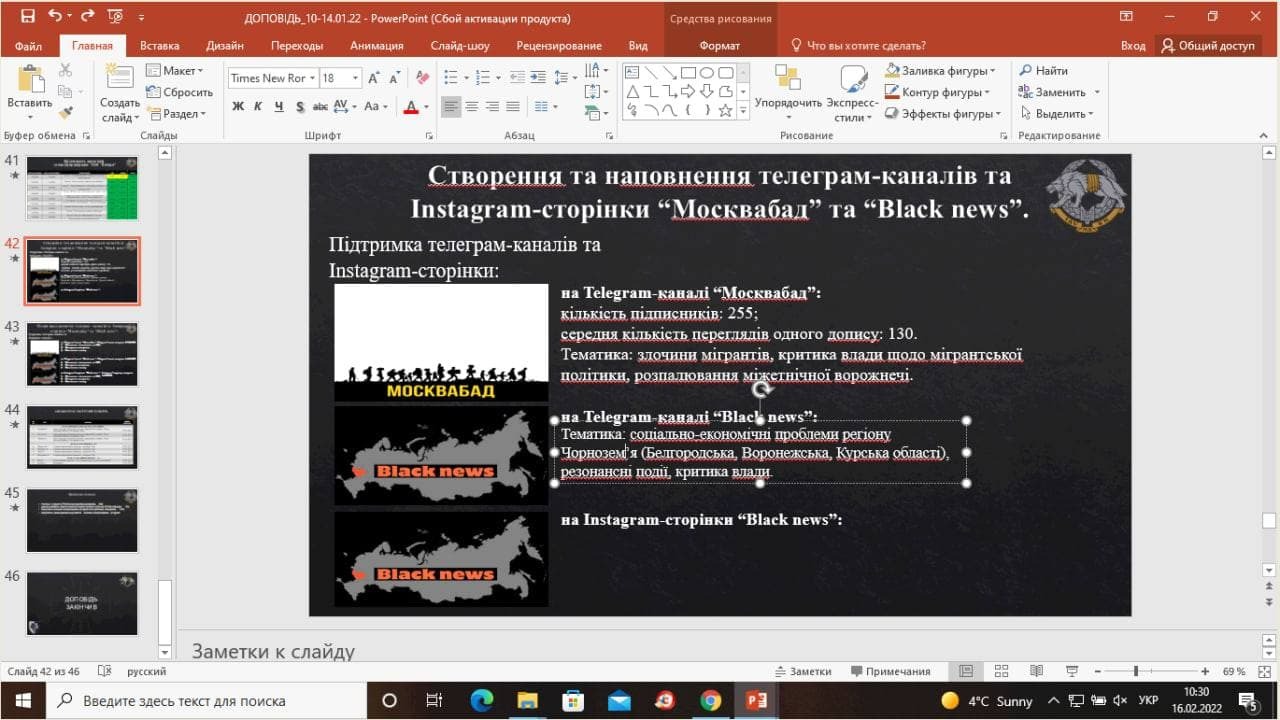Image resolution: width=1280 pixels, height=720 pixels.
Task: Open the spell-check status icon
Action: pyautogui.click(x=104, y=671)
